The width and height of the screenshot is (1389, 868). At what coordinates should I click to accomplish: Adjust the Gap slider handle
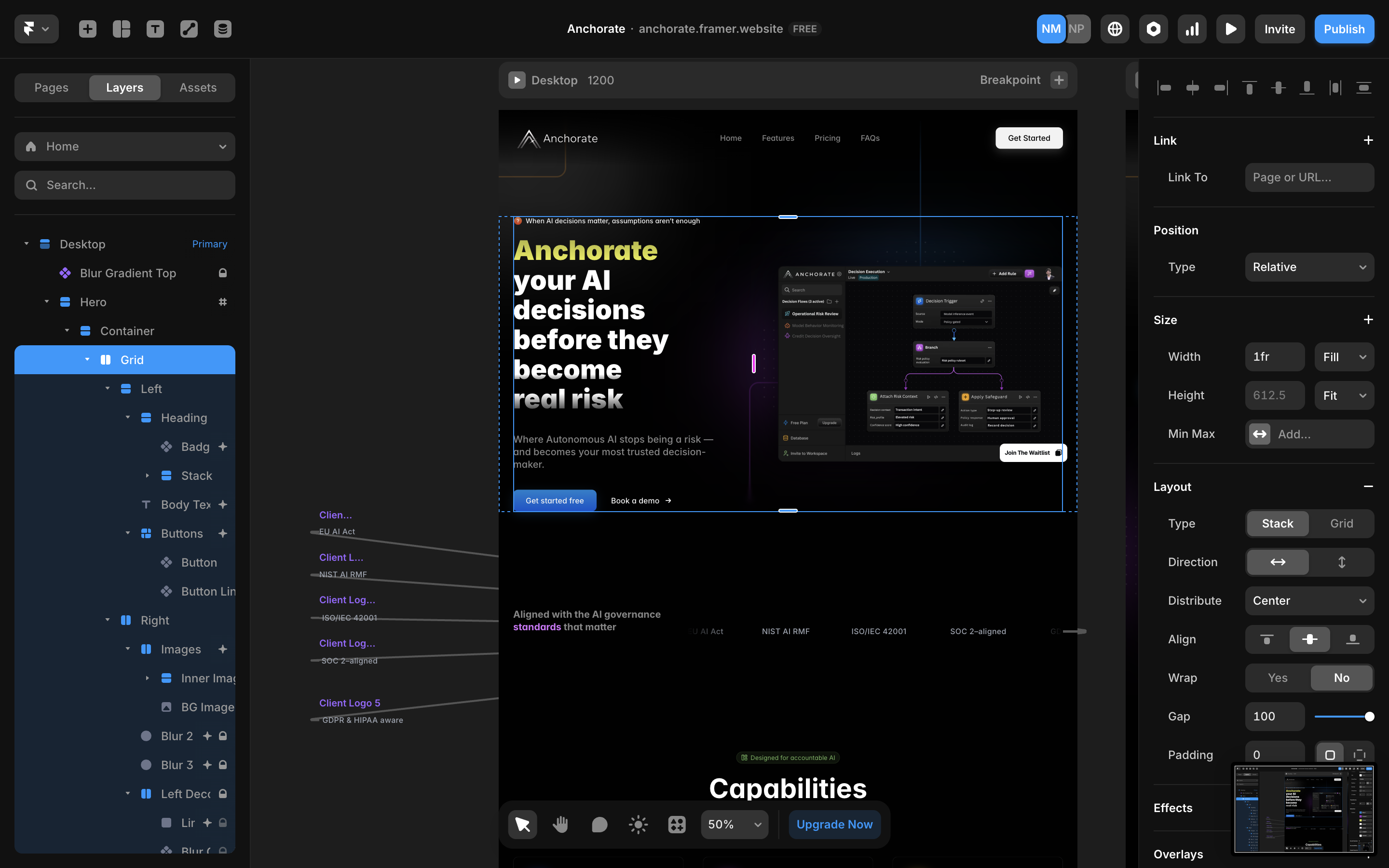(1369, 717)
